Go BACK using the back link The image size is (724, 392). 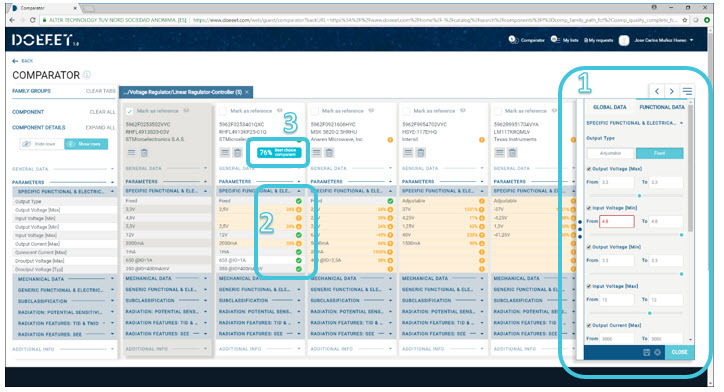coord(23,61)
